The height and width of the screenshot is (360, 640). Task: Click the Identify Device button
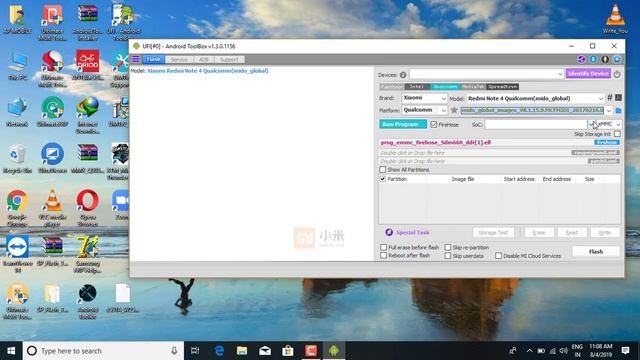tap(588, 74)
